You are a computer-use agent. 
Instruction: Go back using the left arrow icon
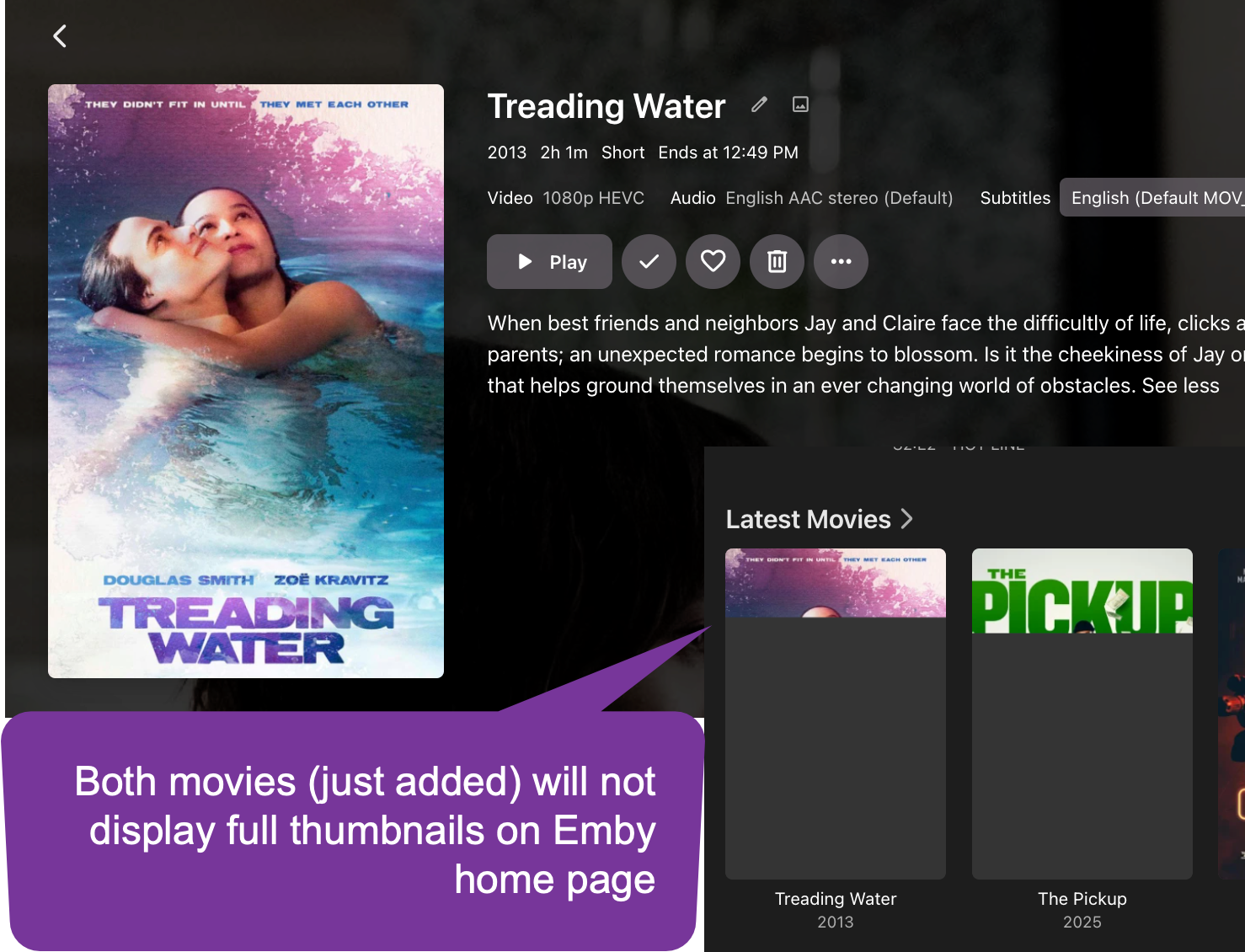tap(60, 36)
